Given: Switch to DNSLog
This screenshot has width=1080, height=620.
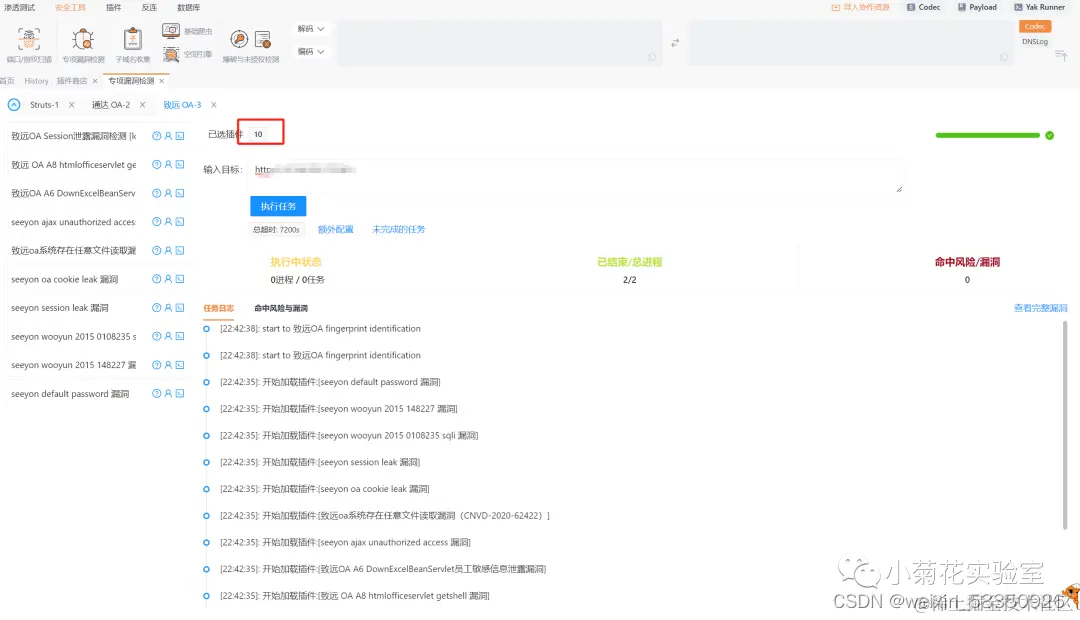Looking at the screenshot, I should tap(1035, 41).
